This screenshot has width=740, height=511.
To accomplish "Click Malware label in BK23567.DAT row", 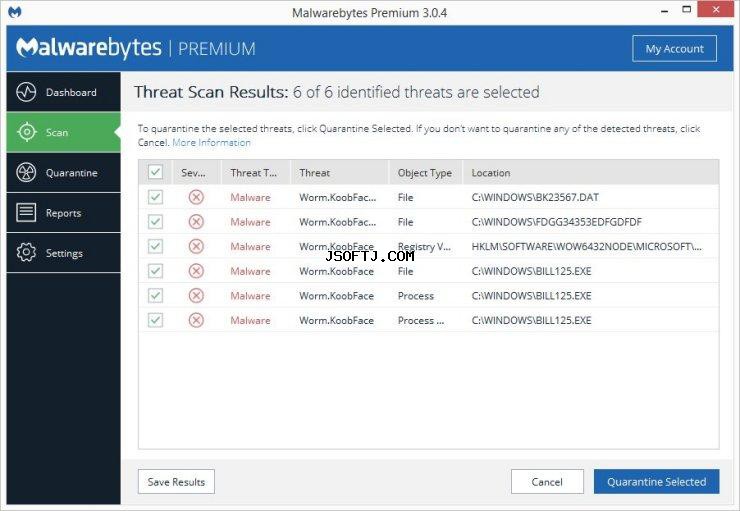I will [x=251, y=197].
